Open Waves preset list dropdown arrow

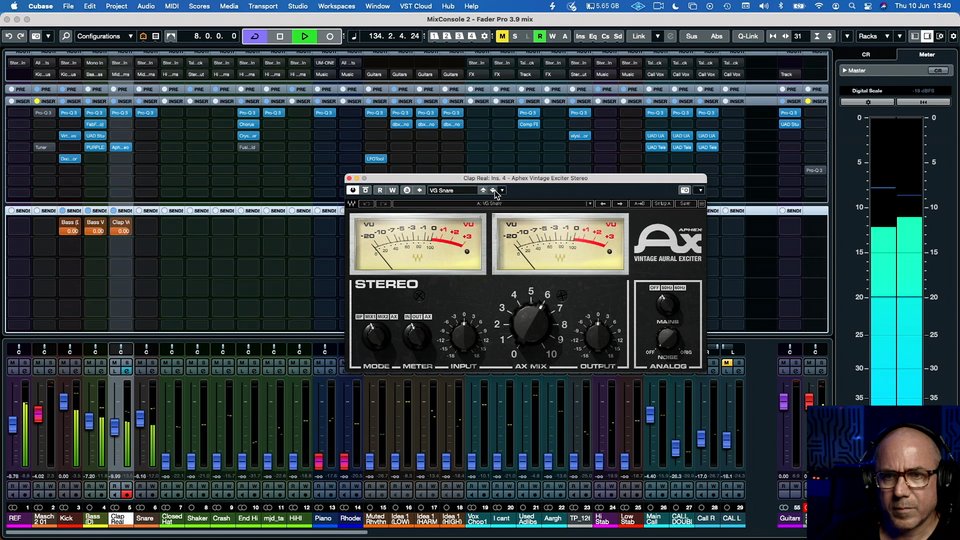pyautogui.click(x=590, y=203)
